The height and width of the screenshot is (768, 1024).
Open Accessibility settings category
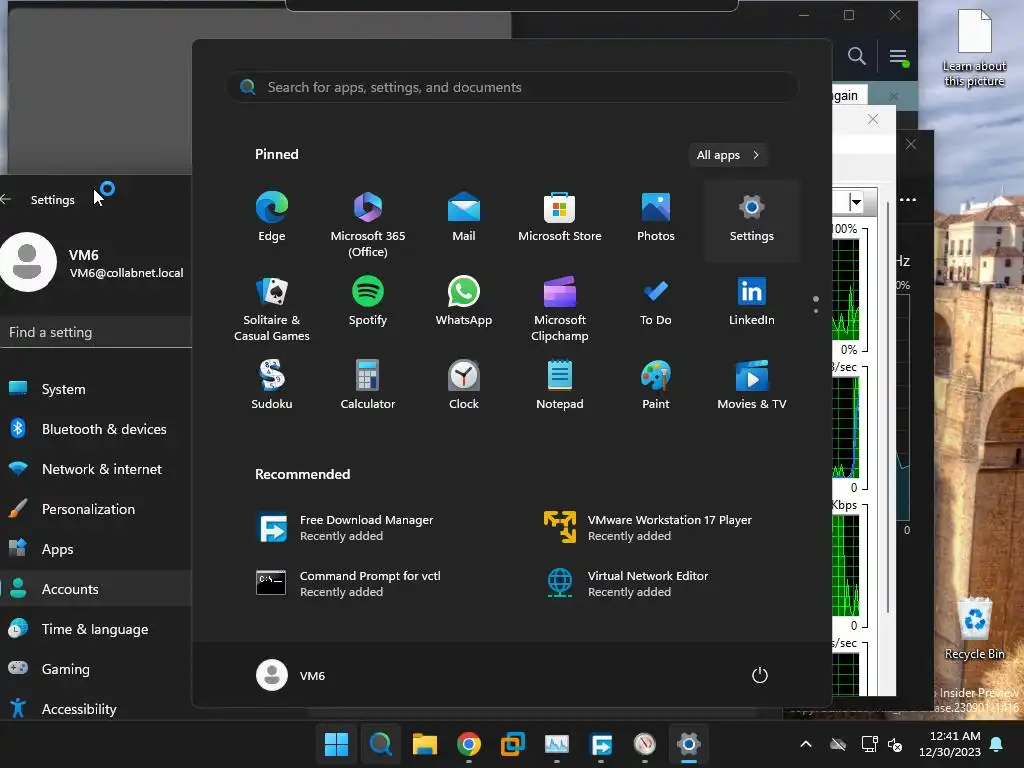pos(96,709)
